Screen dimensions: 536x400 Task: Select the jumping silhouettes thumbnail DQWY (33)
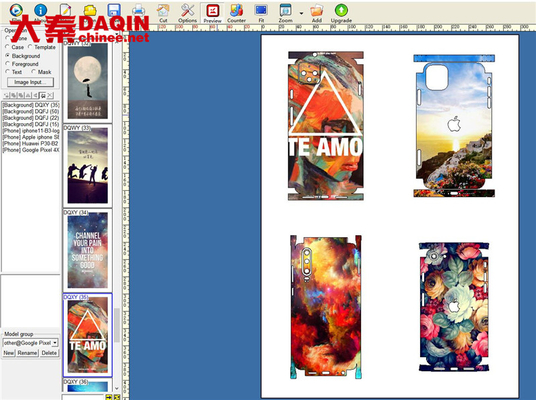pyautogui.click(x=88, y=165)
